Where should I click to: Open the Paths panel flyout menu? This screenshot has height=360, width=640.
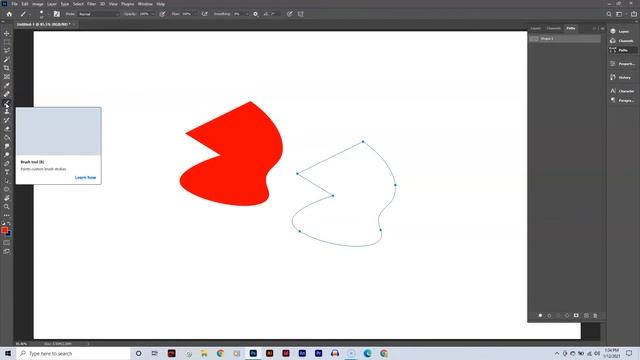602,28
